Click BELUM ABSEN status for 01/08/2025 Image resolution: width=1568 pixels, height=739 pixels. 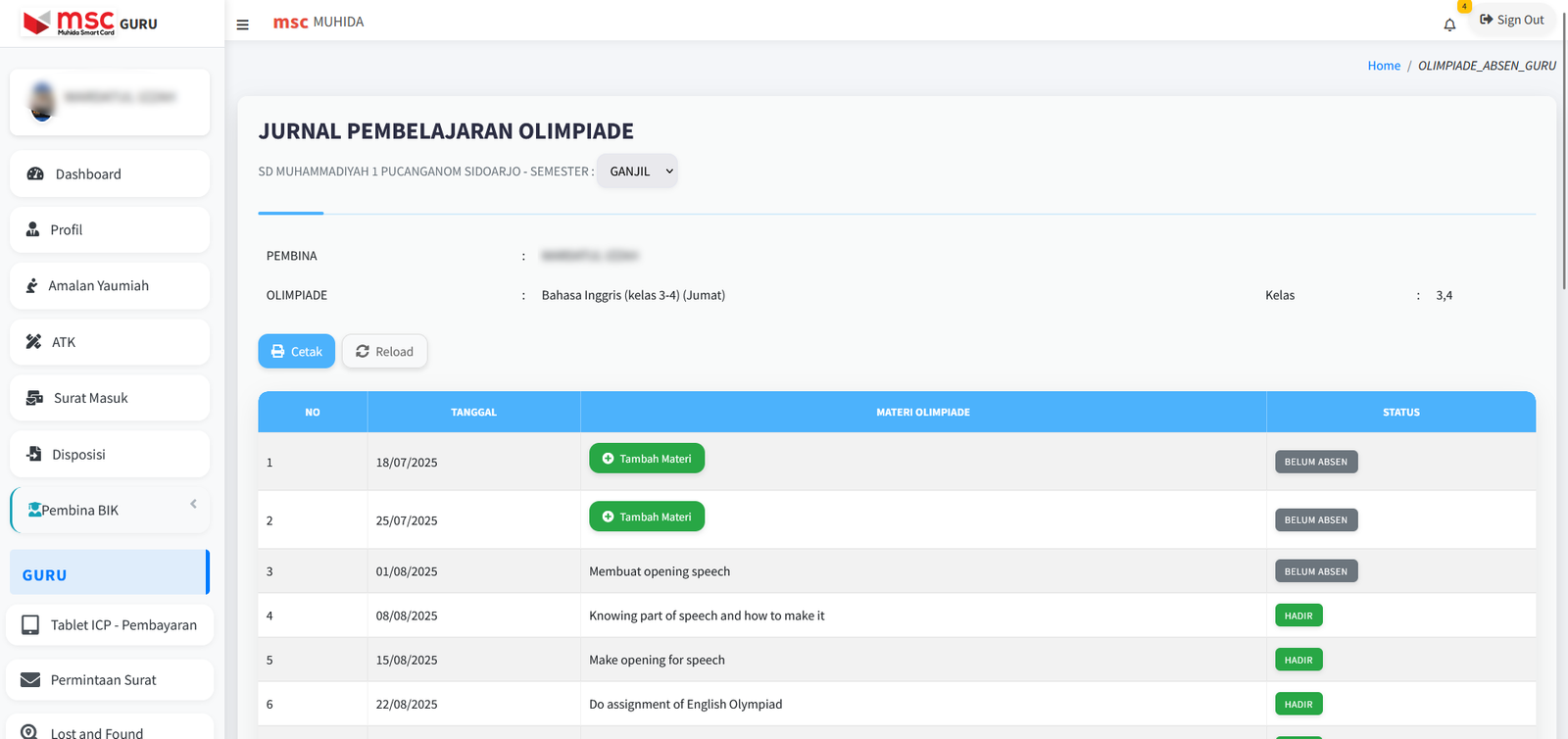click(1316, 571)
